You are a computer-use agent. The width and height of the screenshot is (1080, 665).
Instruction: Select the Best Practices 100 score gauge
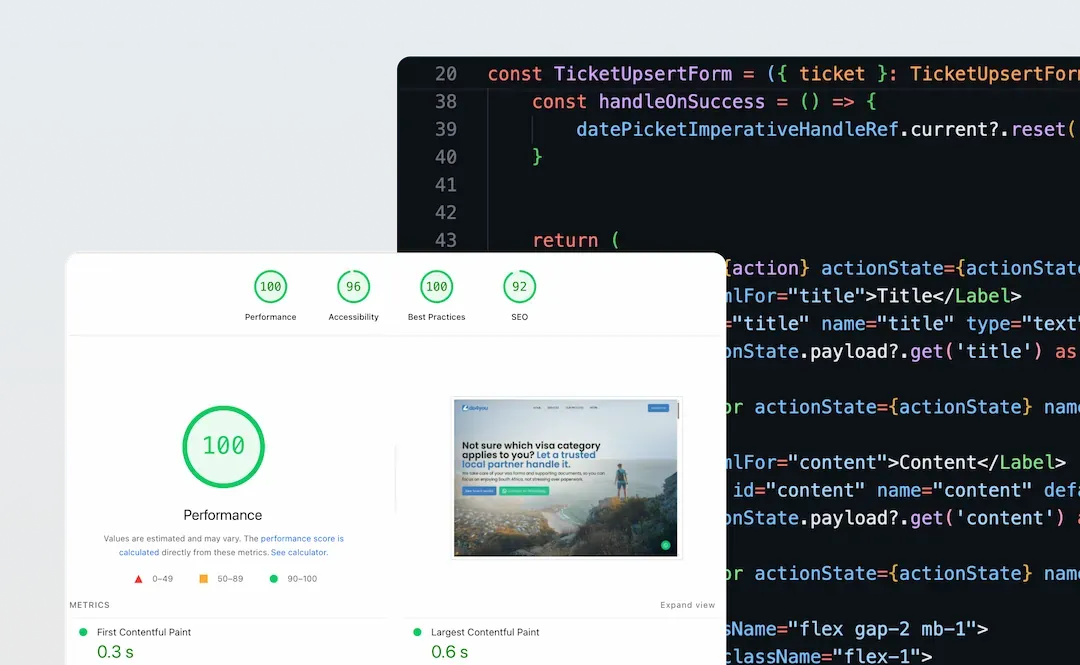point(437,287)
